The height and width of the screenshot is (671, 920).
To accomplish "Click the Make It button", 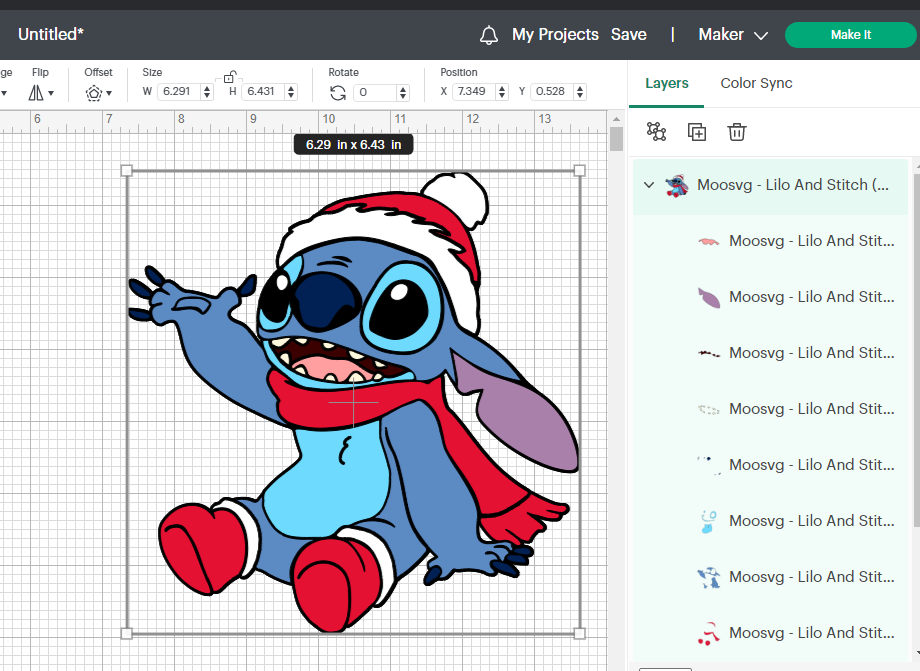I will (x=851, y=35).
